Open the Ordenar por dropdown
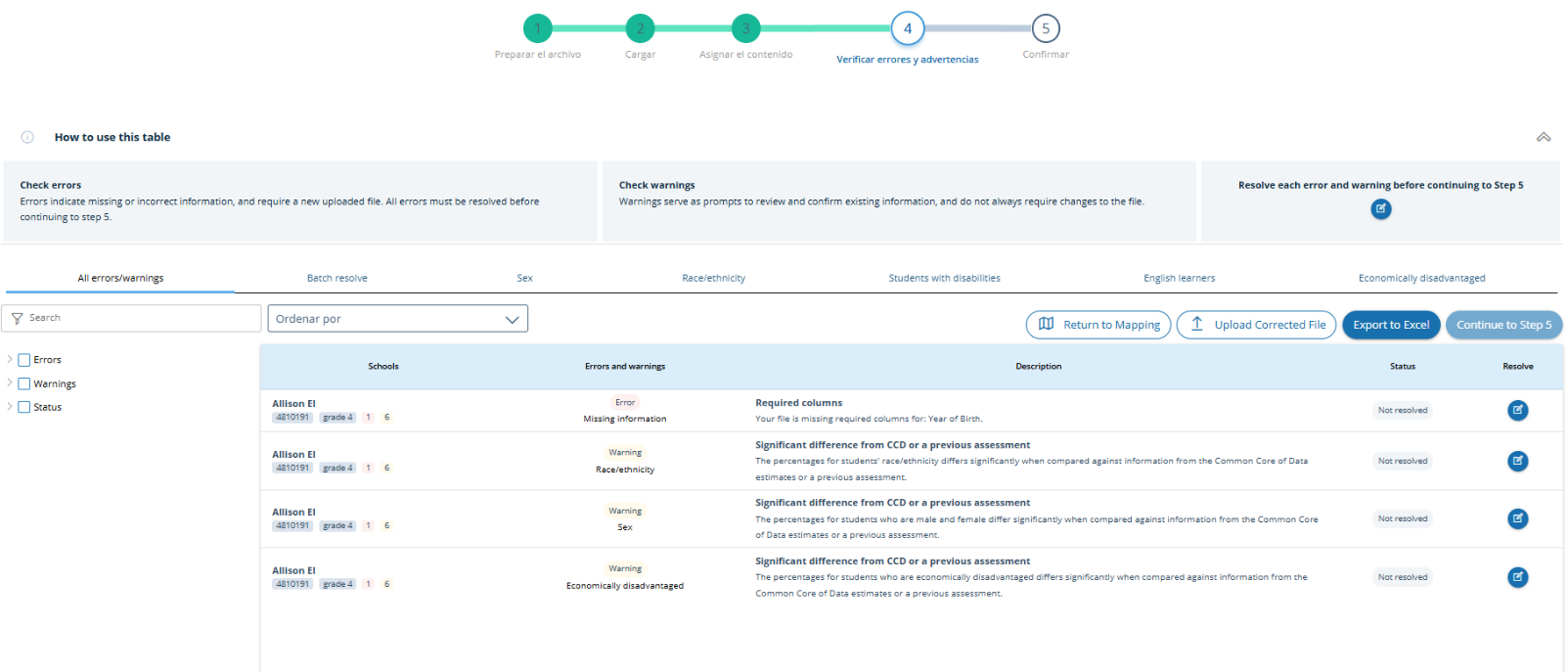The height and width of the screenshot is (672, 1568). [x=397, y=319]
